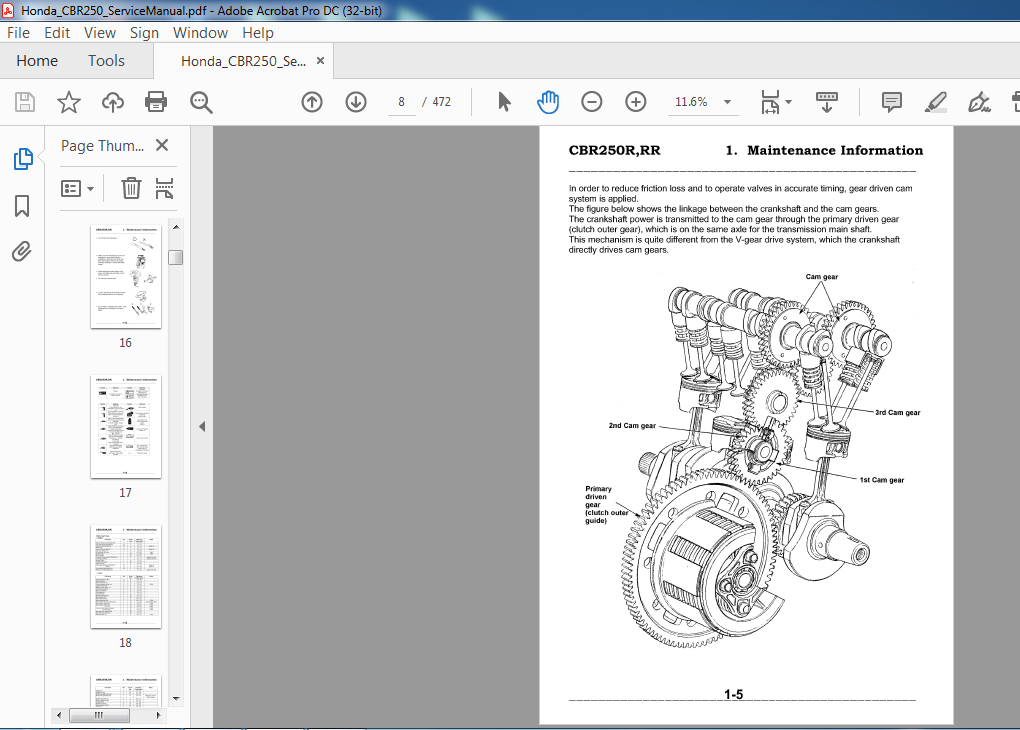Enable scrolling mode icon

click(x=827, y=102)
